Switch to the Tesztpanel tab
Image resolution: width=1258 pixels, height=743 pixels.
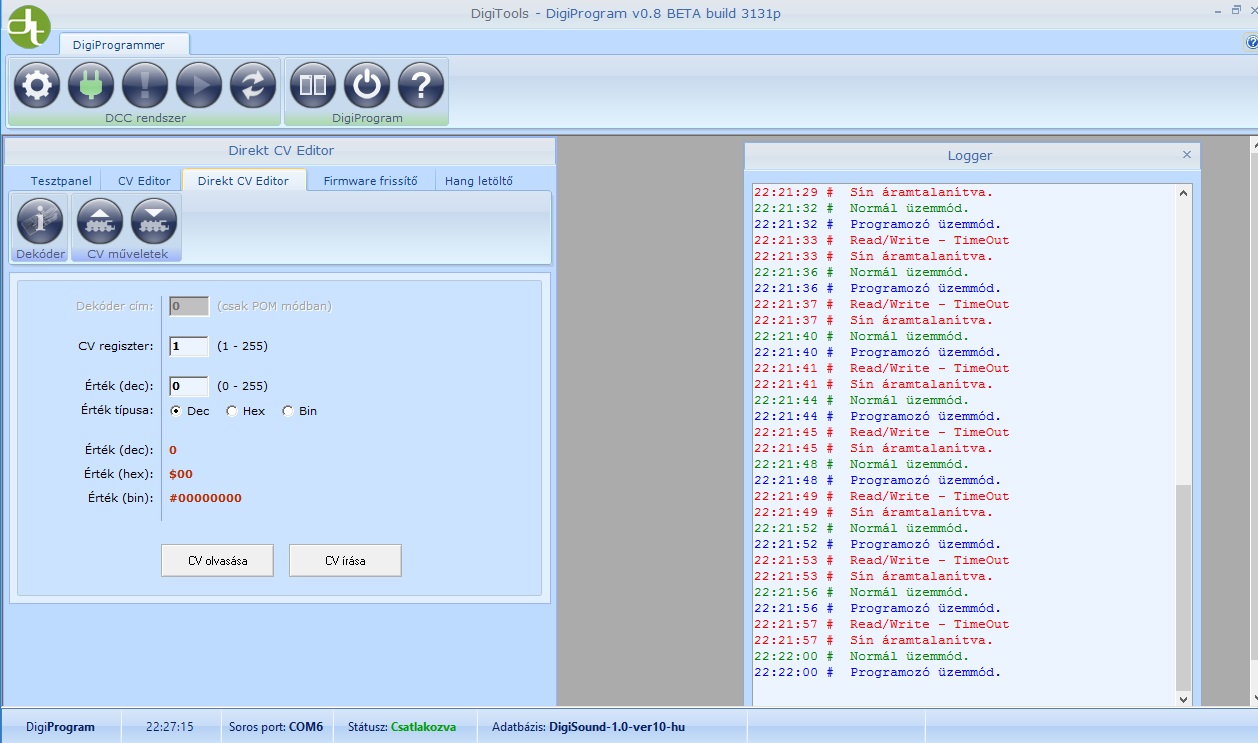(x=61, y=181)
